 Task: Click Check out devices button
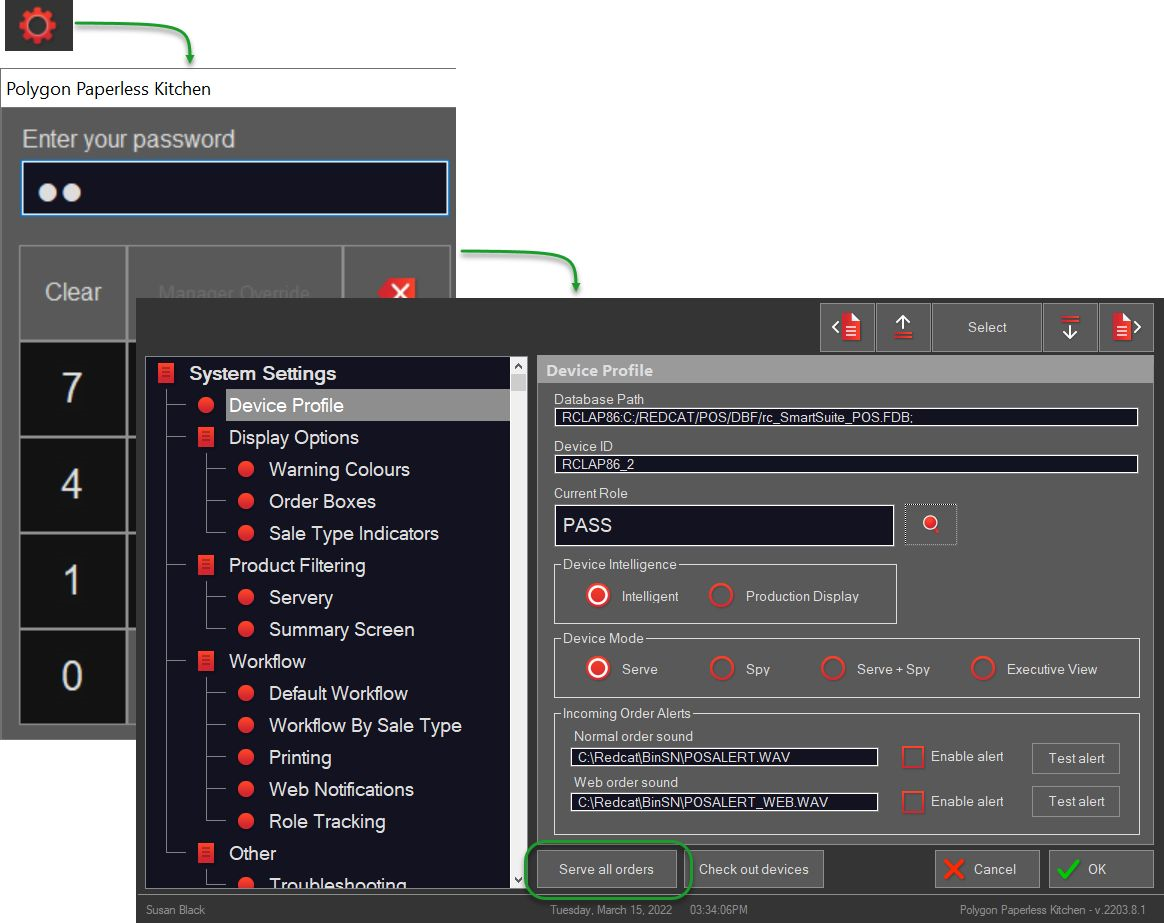point(753,869)
